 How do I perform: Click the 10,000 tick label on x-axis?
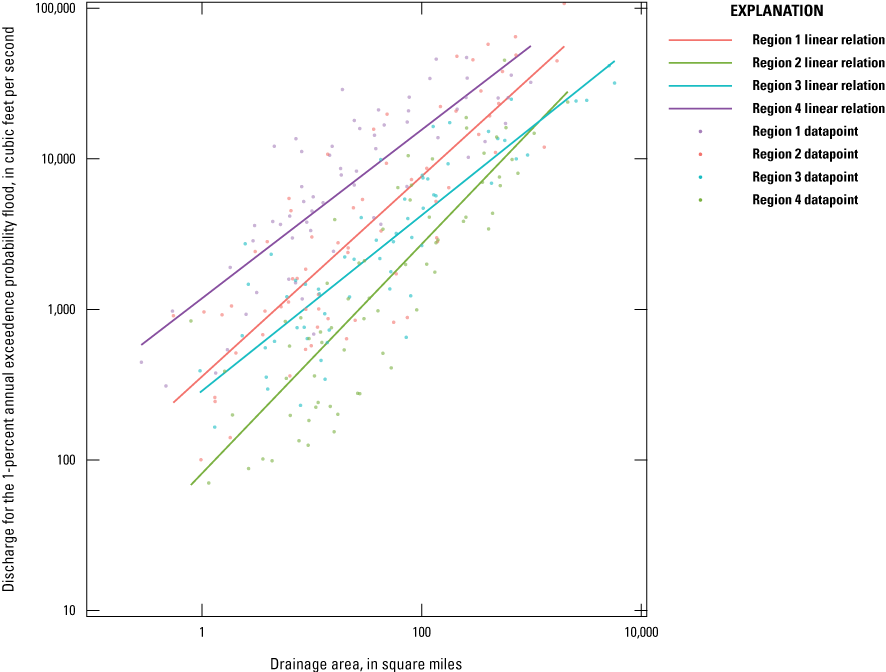pyautogui.click(x=640, y=632)
